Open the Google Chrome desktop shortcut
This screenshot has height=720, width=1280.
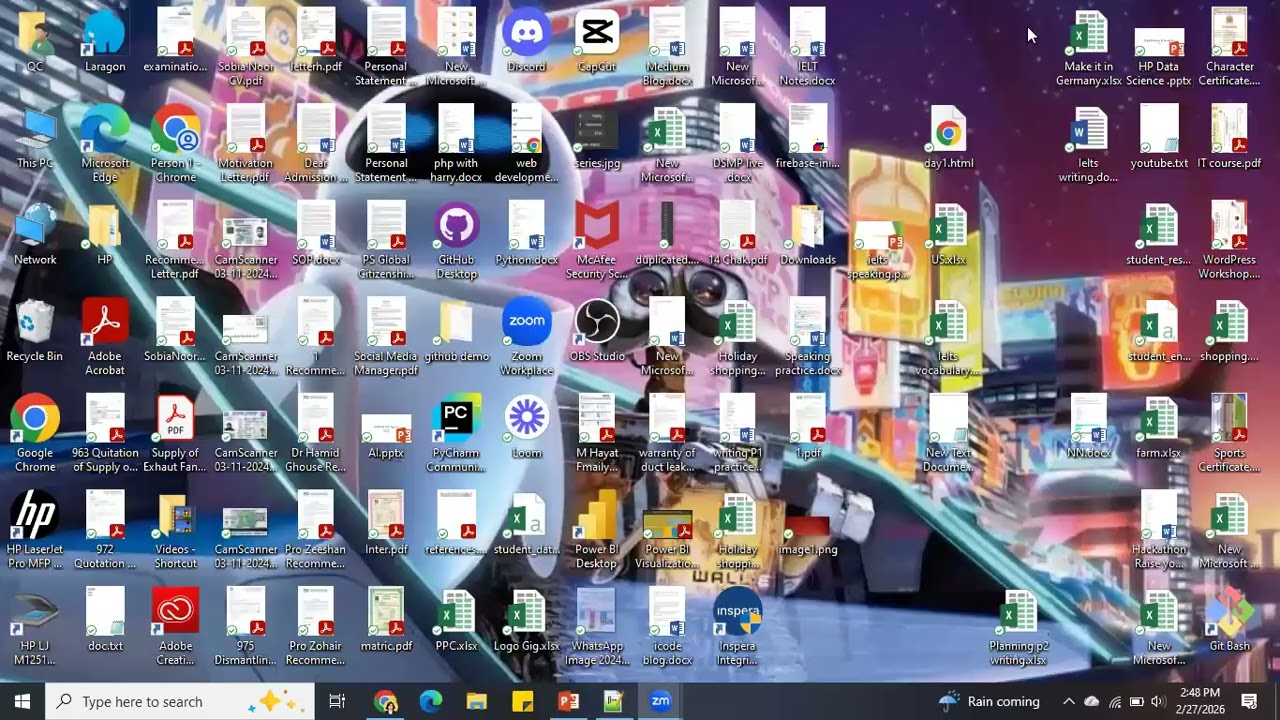coord(35,435)
